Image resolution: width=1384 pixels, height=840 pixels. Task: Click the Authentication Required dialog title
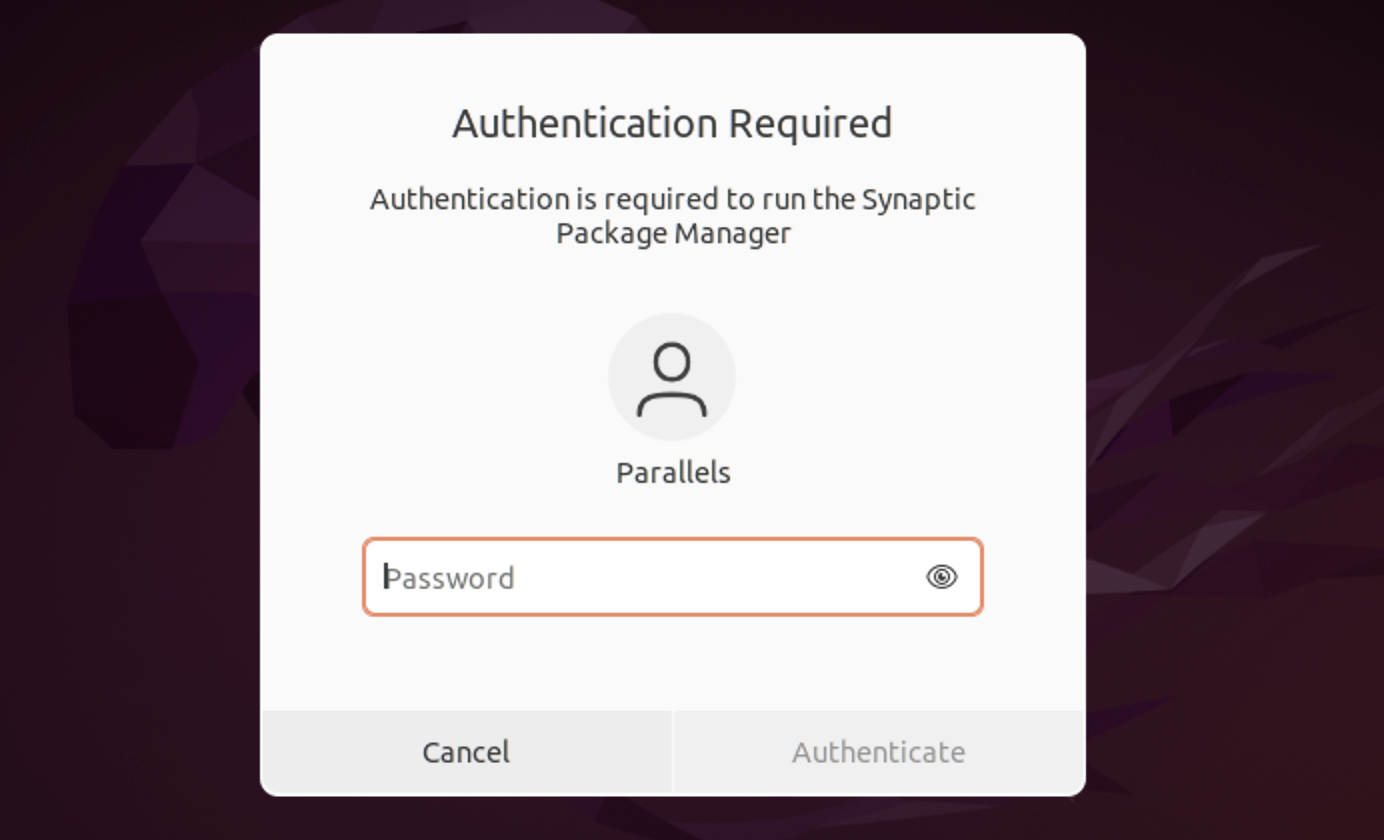tap(672, 122)
